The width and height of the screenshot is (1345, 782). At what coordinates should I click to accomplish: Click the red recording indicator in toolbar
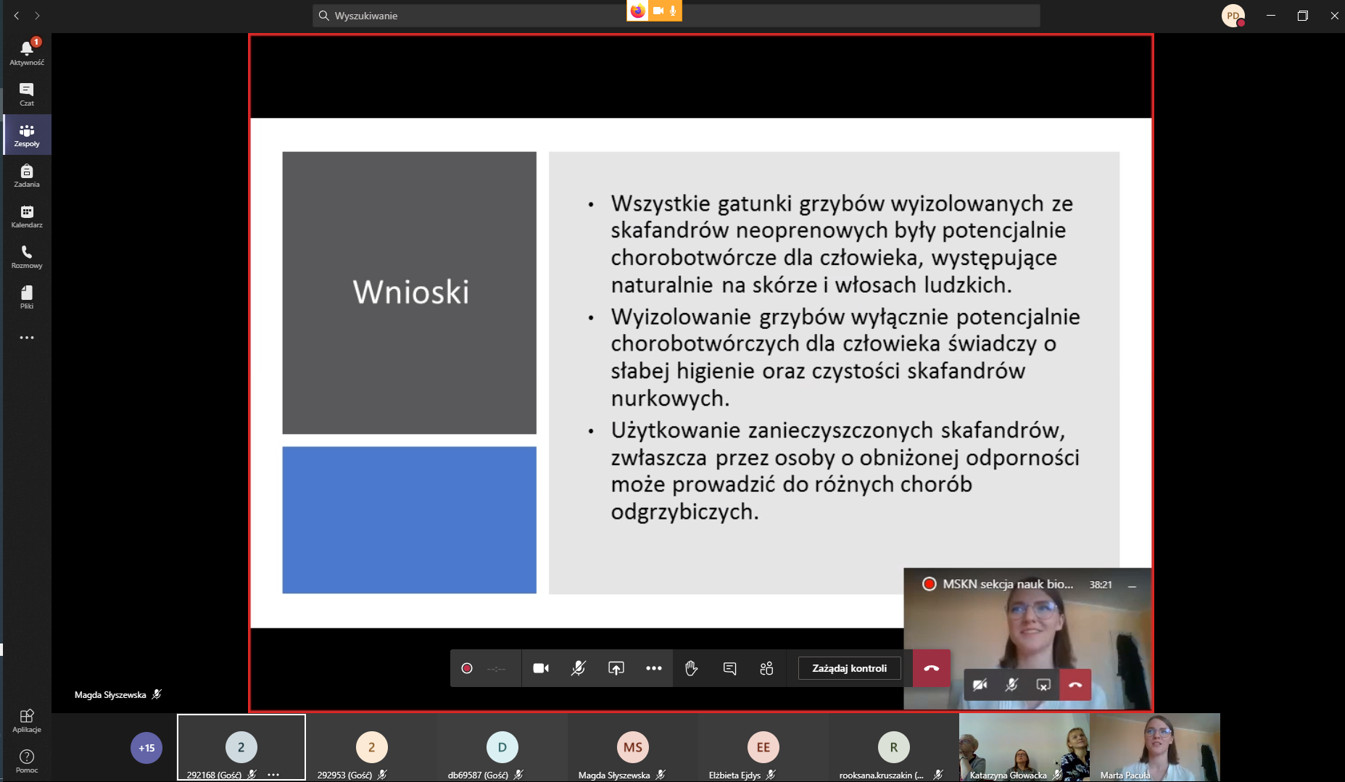coord(467,668)
